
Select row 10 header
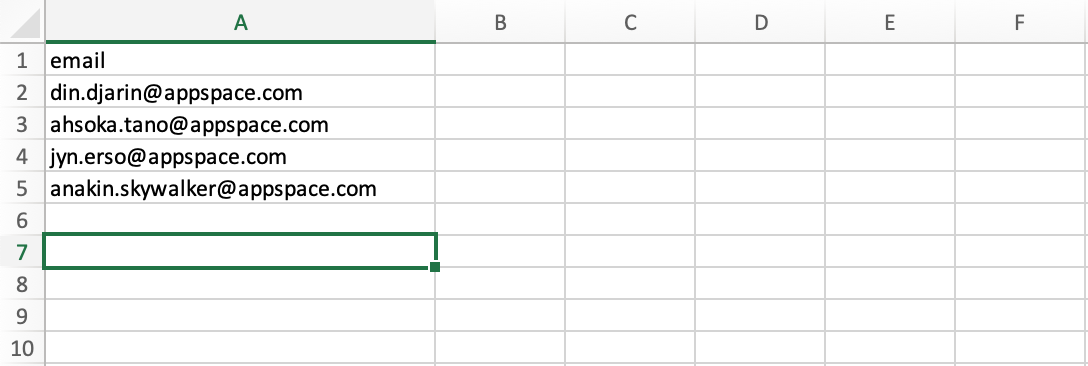22,347
